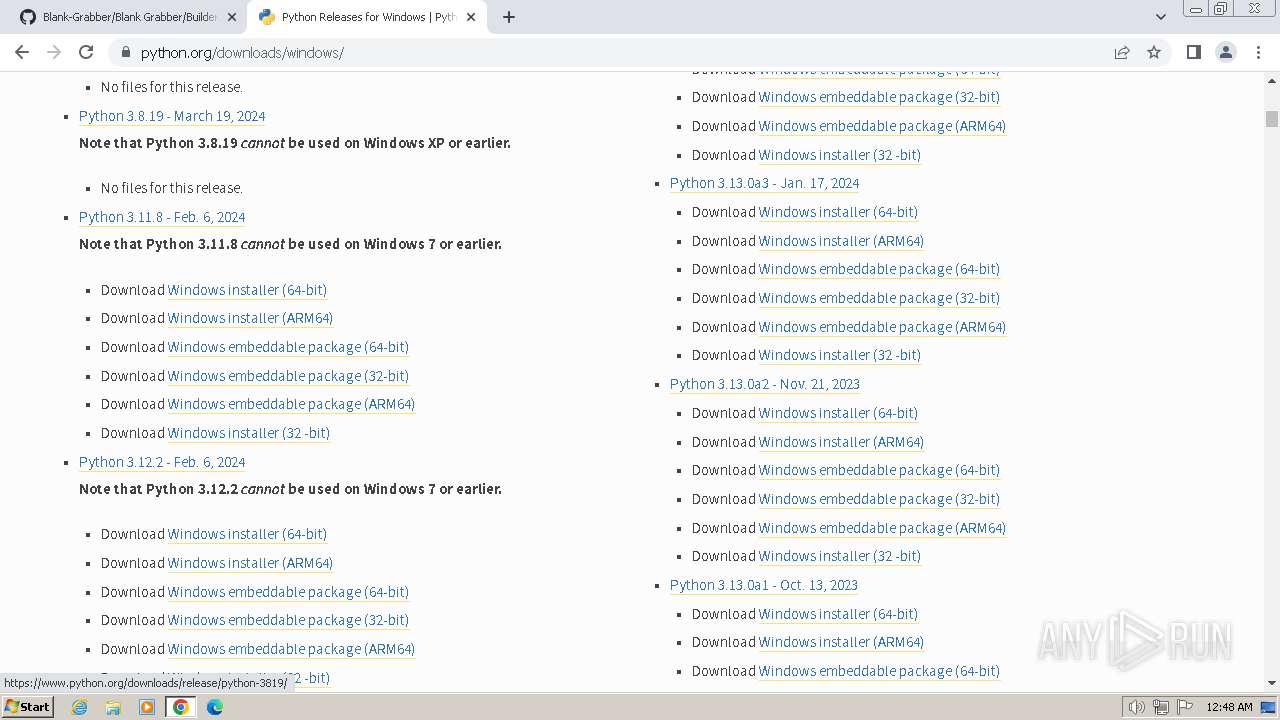Click scrollbar up arrow
The height and width of the screenshot is (720, 1280).
point(1272,79)
